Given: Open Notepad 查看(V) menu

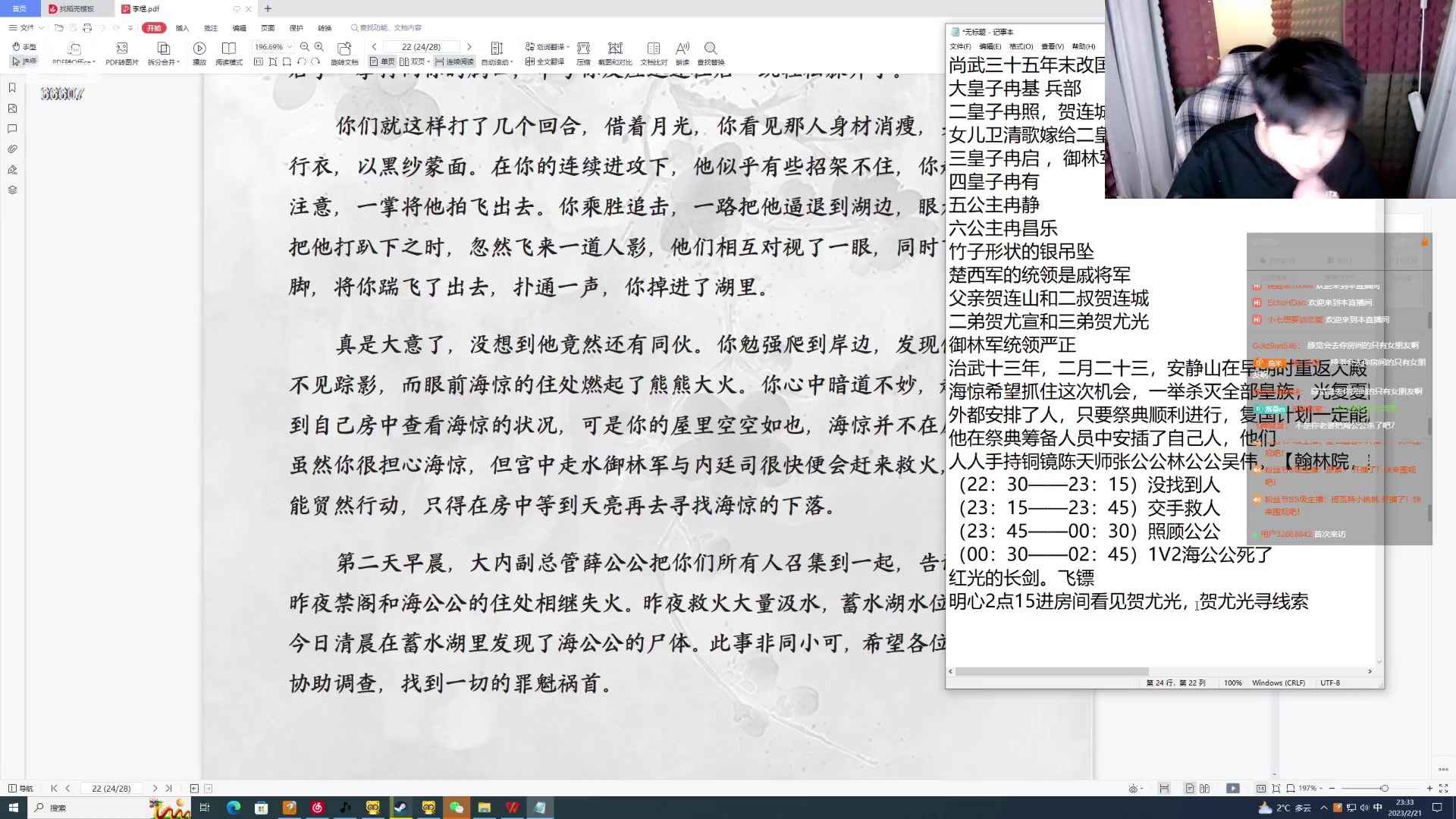Looking at the screenshot, I should pyautogui.click(x=1053, y=46).
